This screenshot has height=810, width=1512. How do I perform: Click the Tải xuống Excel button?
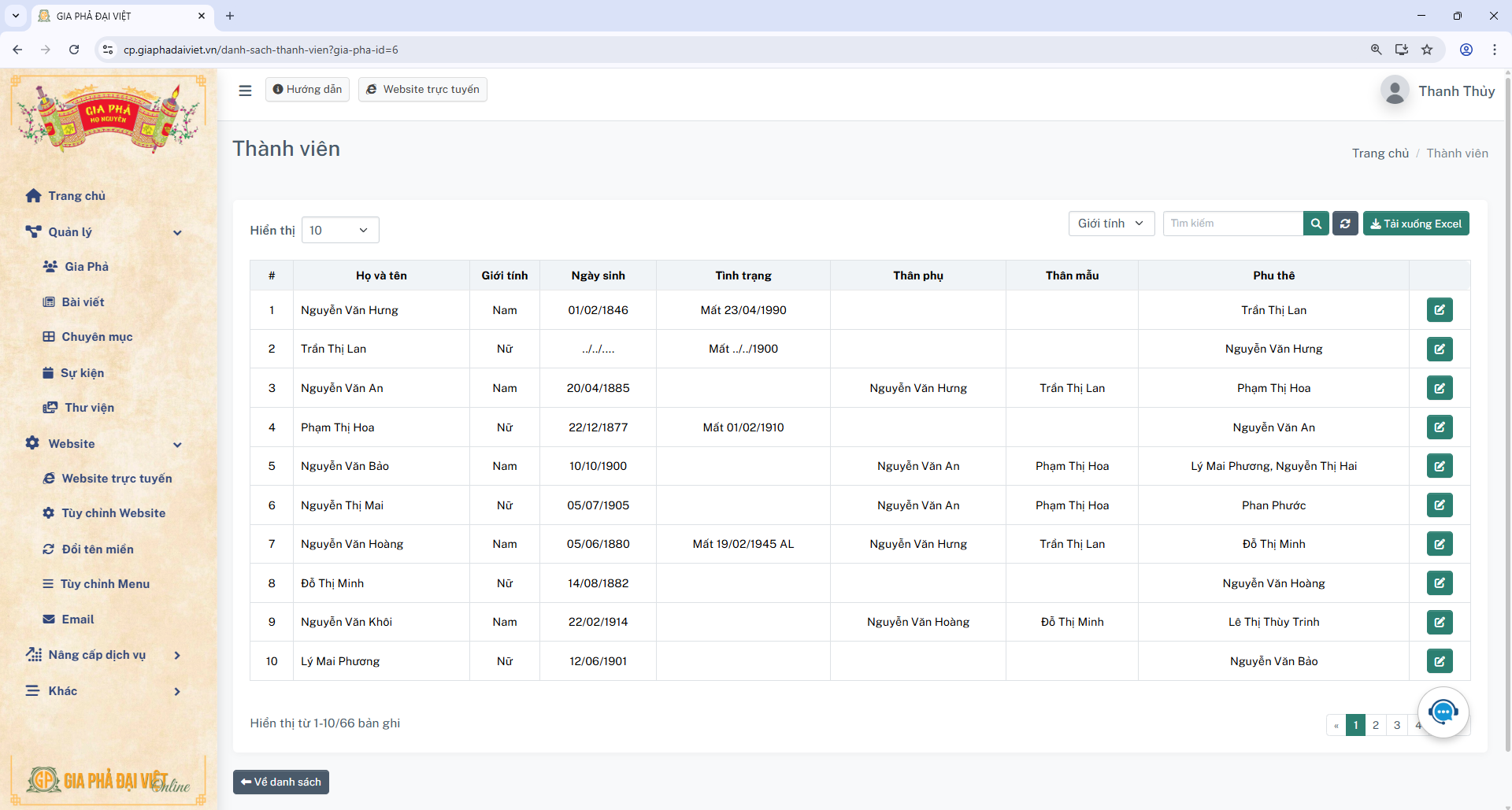(x=1415, y=224)
